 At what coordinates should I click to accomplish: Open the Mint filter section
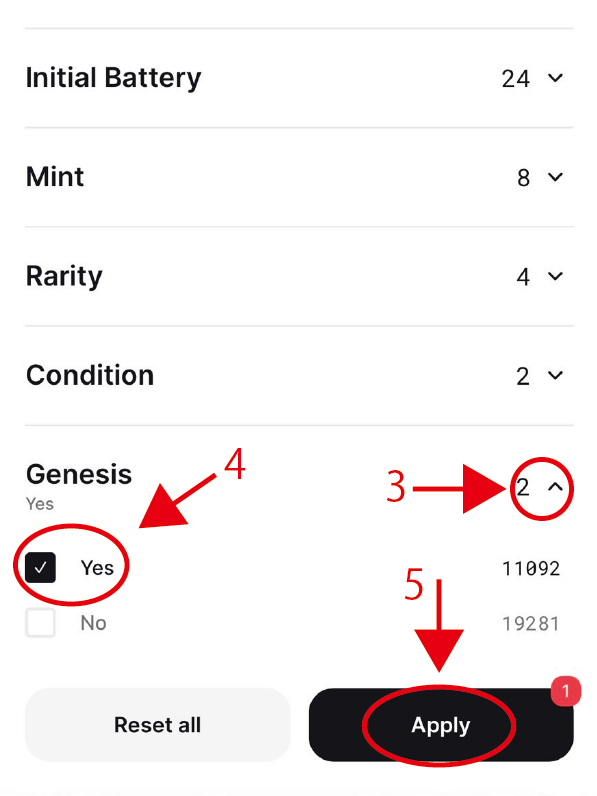[x=299, y=177]
